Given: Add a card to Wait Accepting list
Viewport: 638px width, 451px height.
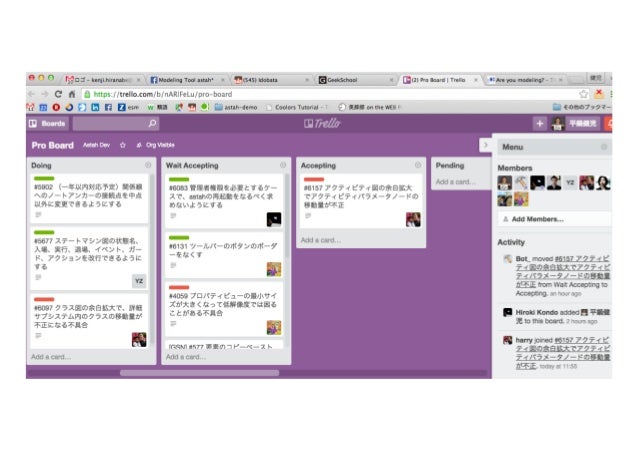Looking at the screenshot, I should point(186,357).
